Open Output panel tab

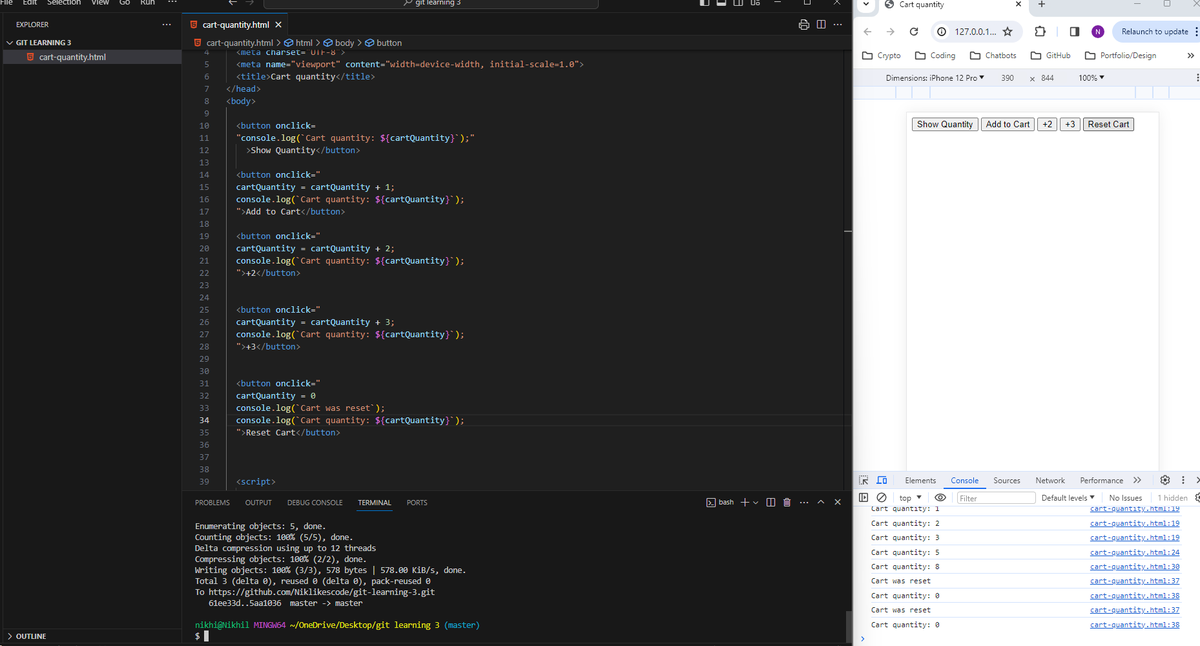(x=258, y=502)
